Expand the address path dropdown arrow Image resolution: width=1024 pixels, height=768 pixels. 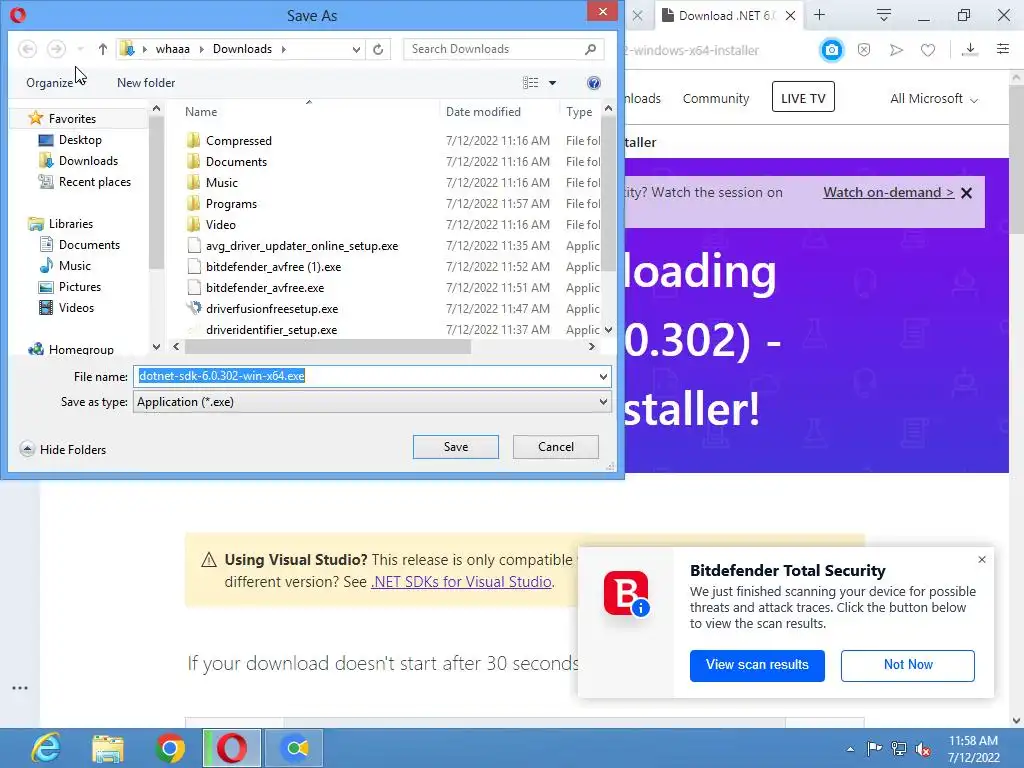356,49
